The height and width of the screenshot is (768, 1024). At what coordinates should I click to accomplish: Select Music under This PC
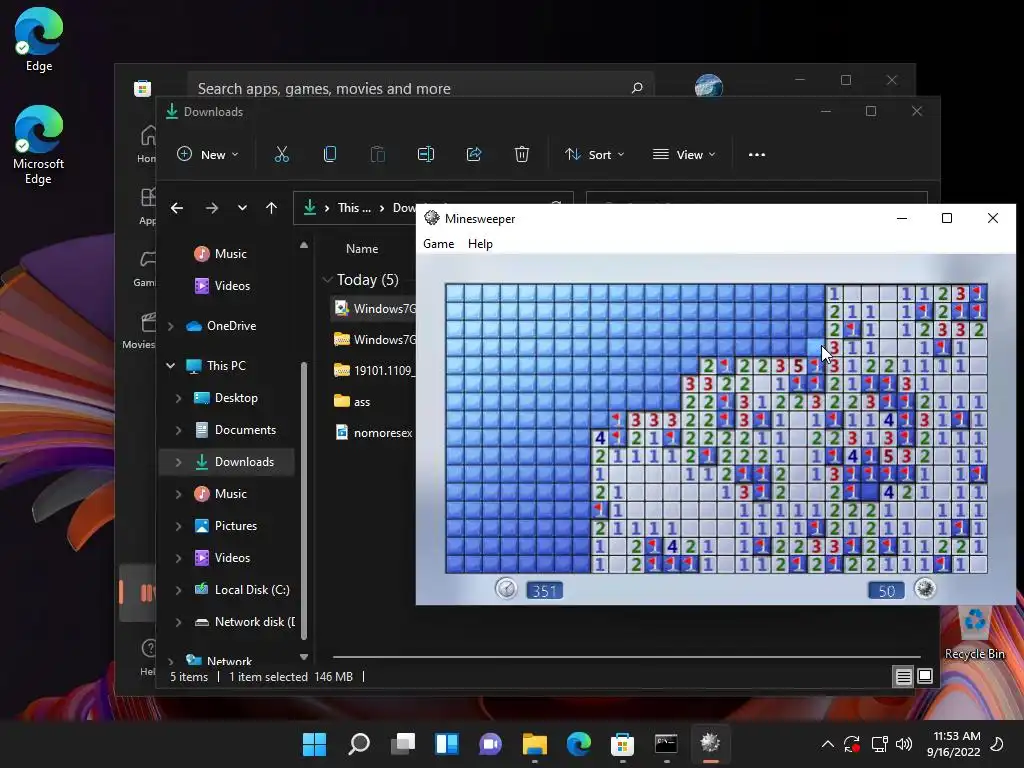[220, 494]
